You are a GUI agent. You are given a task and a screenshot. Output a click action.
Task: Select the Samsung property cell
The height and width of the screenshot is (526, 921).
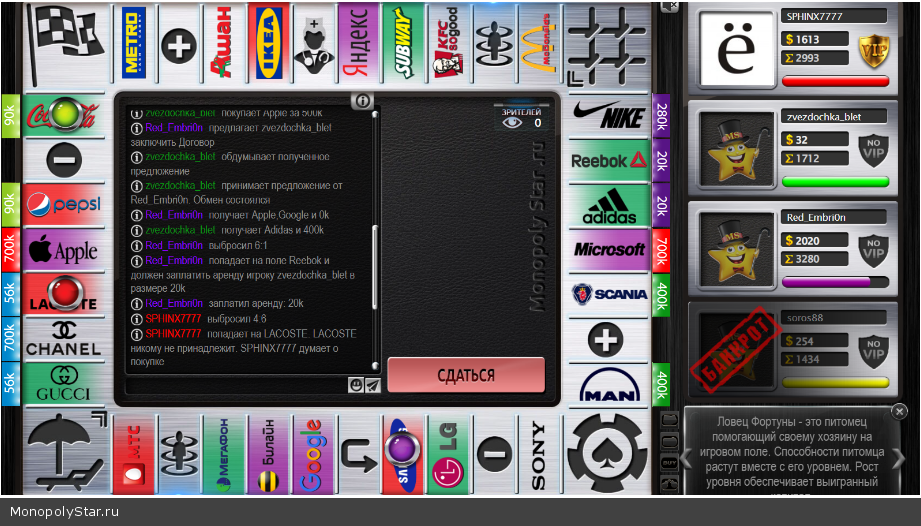tap(403, 454)
